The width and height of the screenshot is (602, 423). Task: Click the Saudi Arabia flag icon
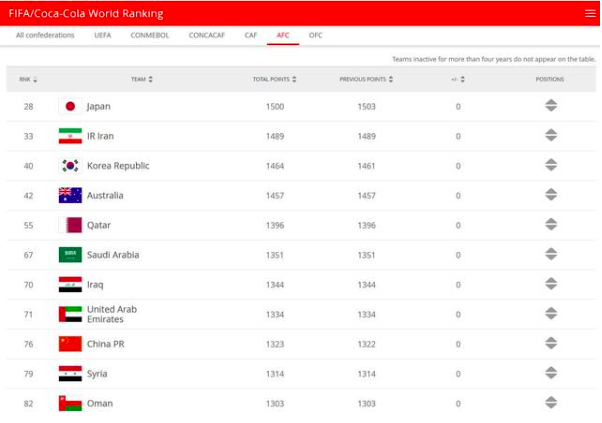[70, 255]
